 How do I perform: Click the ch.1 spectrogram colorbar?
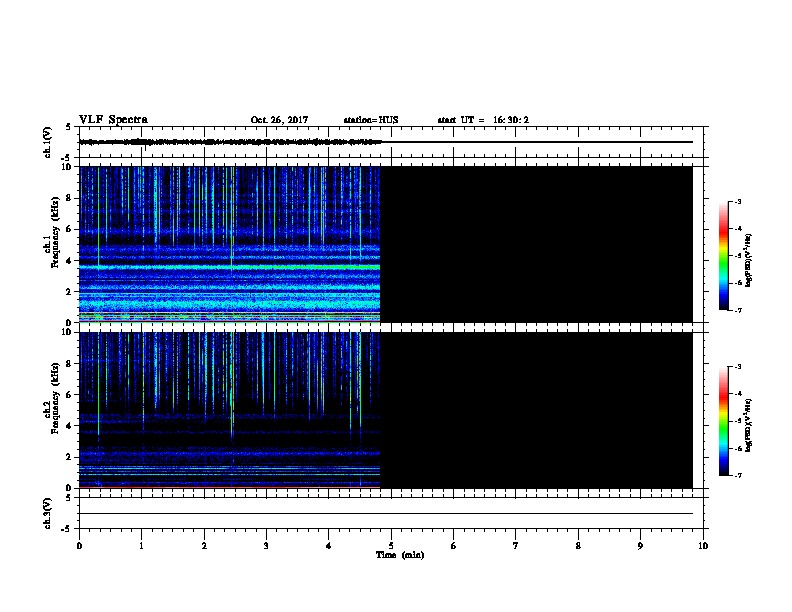pyautogui.click(x=724, y=256)
